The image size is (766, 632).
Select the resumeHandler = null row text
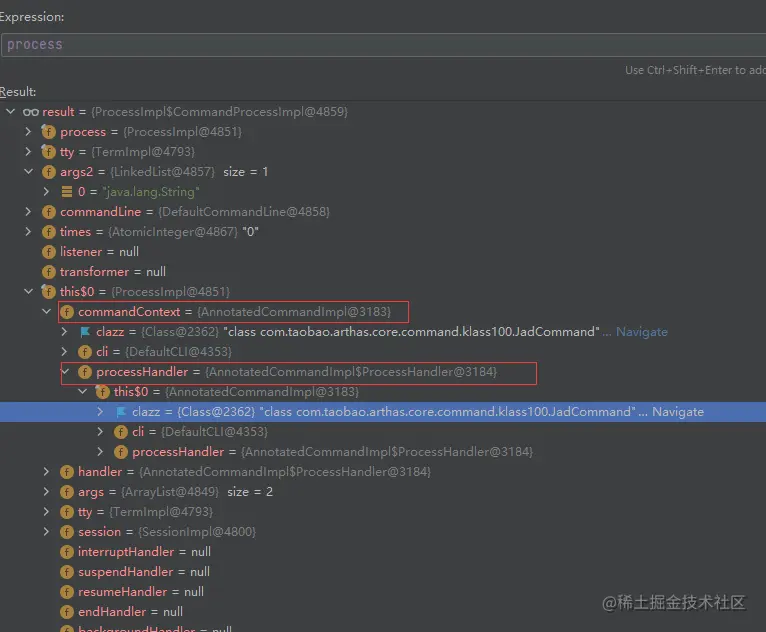click(141, 592)
